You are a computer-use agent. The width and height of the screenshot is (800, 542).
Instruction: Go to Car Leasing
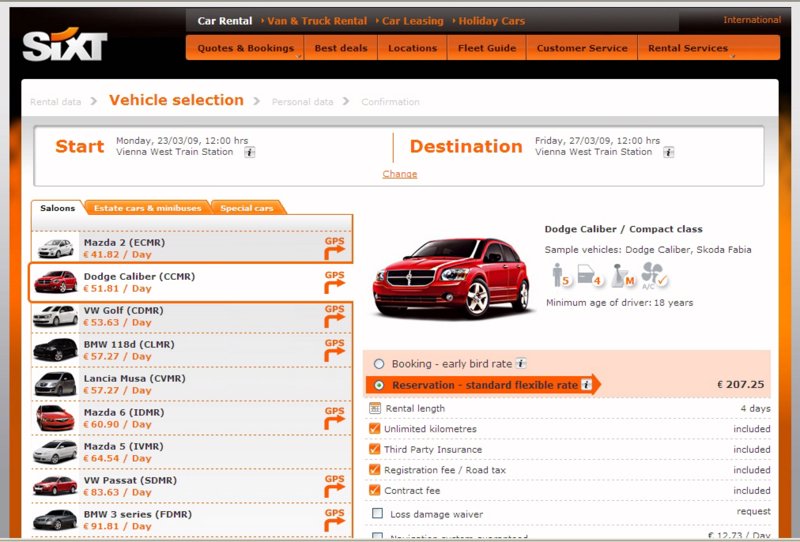413,21
